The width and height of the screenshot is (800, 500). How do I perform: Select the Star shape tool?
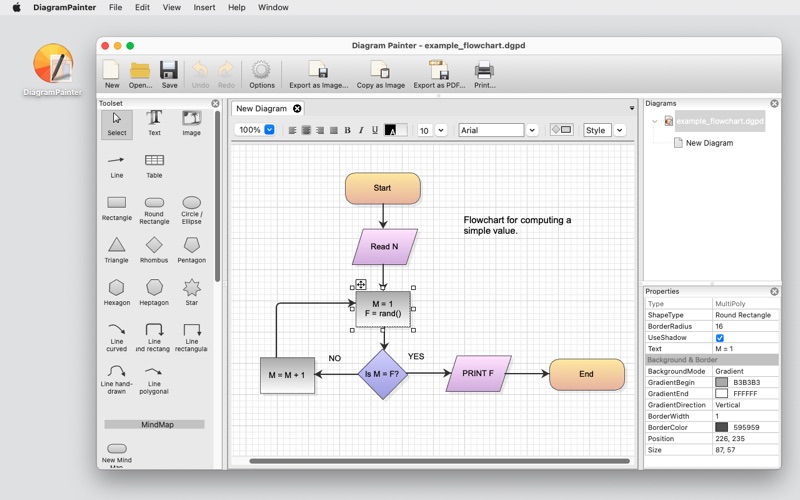[x=191, y=293]
